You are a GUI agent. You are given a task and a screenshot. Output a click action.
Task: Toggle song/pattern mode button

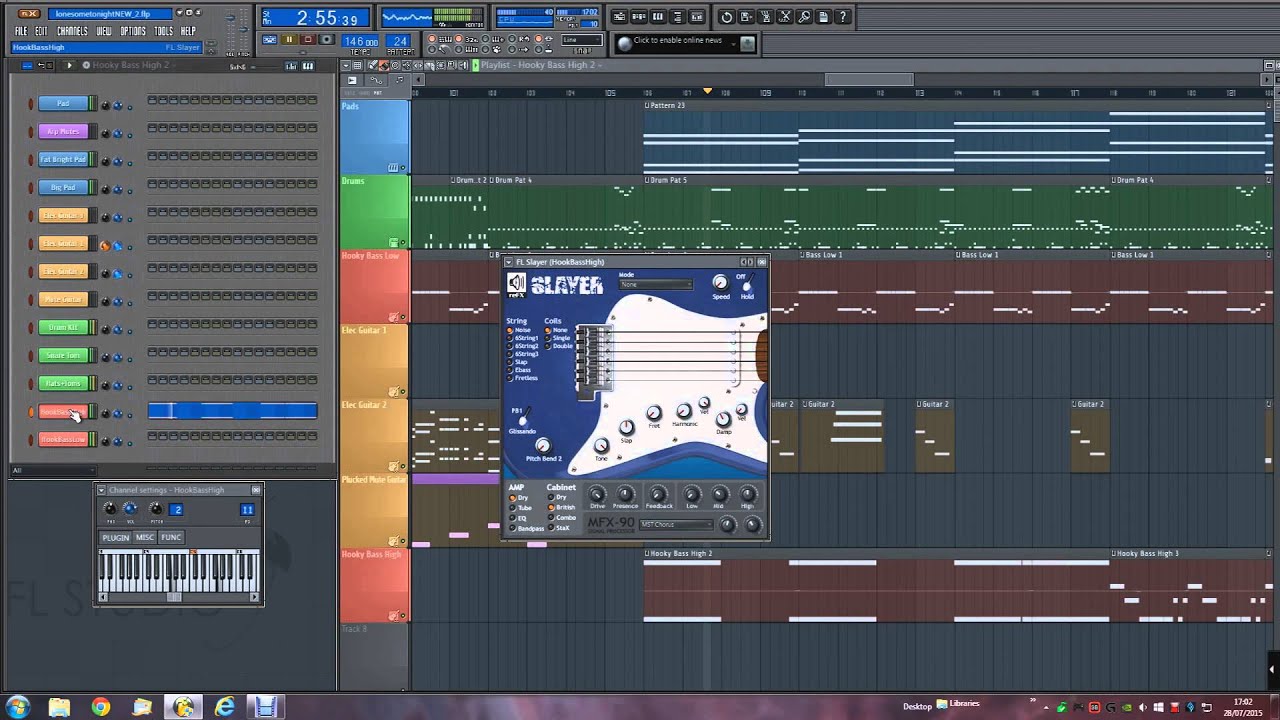pos(269,40)
